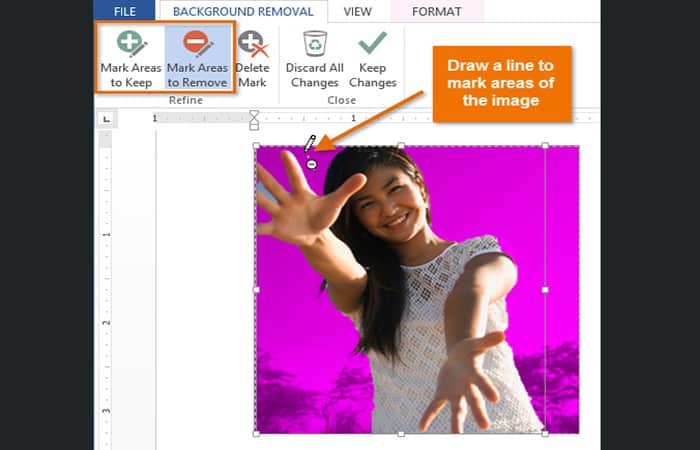Switch to the BACKGROUND REMOVAL tab
This screenshot has width=700, height=450.
[243, 12]
